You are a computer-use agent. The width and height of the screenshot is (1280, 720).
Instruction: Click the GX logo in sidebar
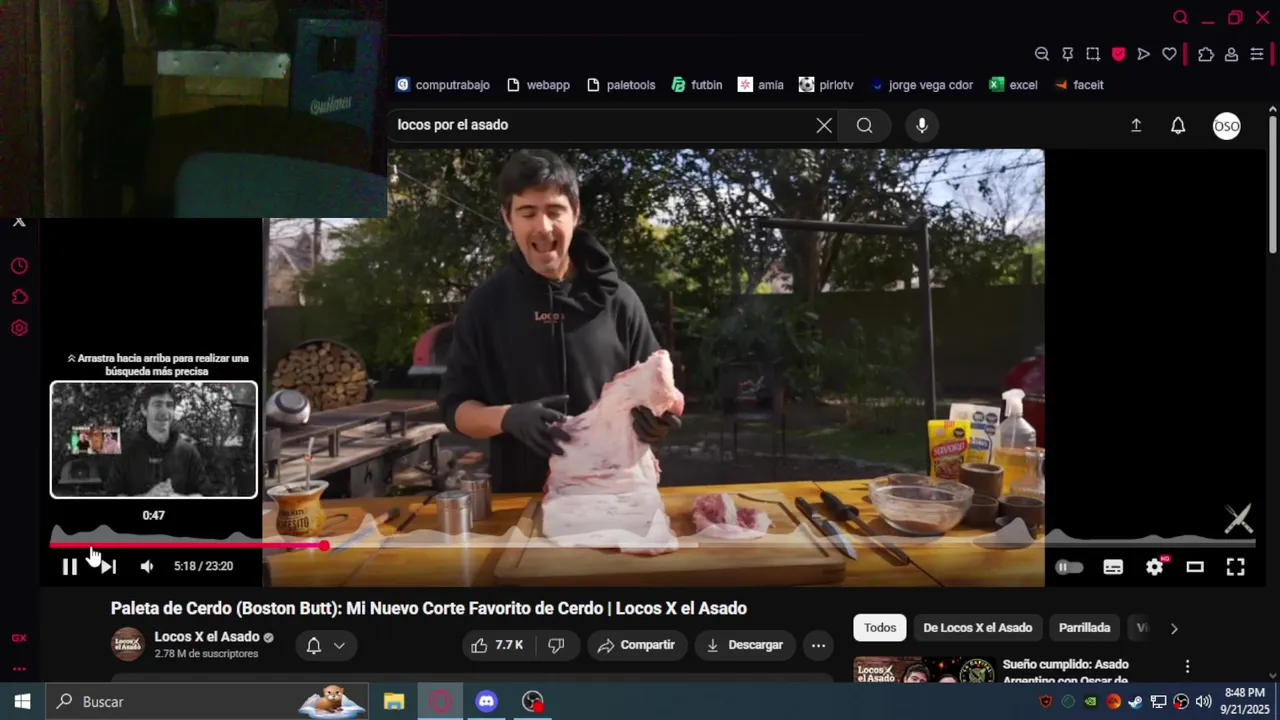[19, 638]
